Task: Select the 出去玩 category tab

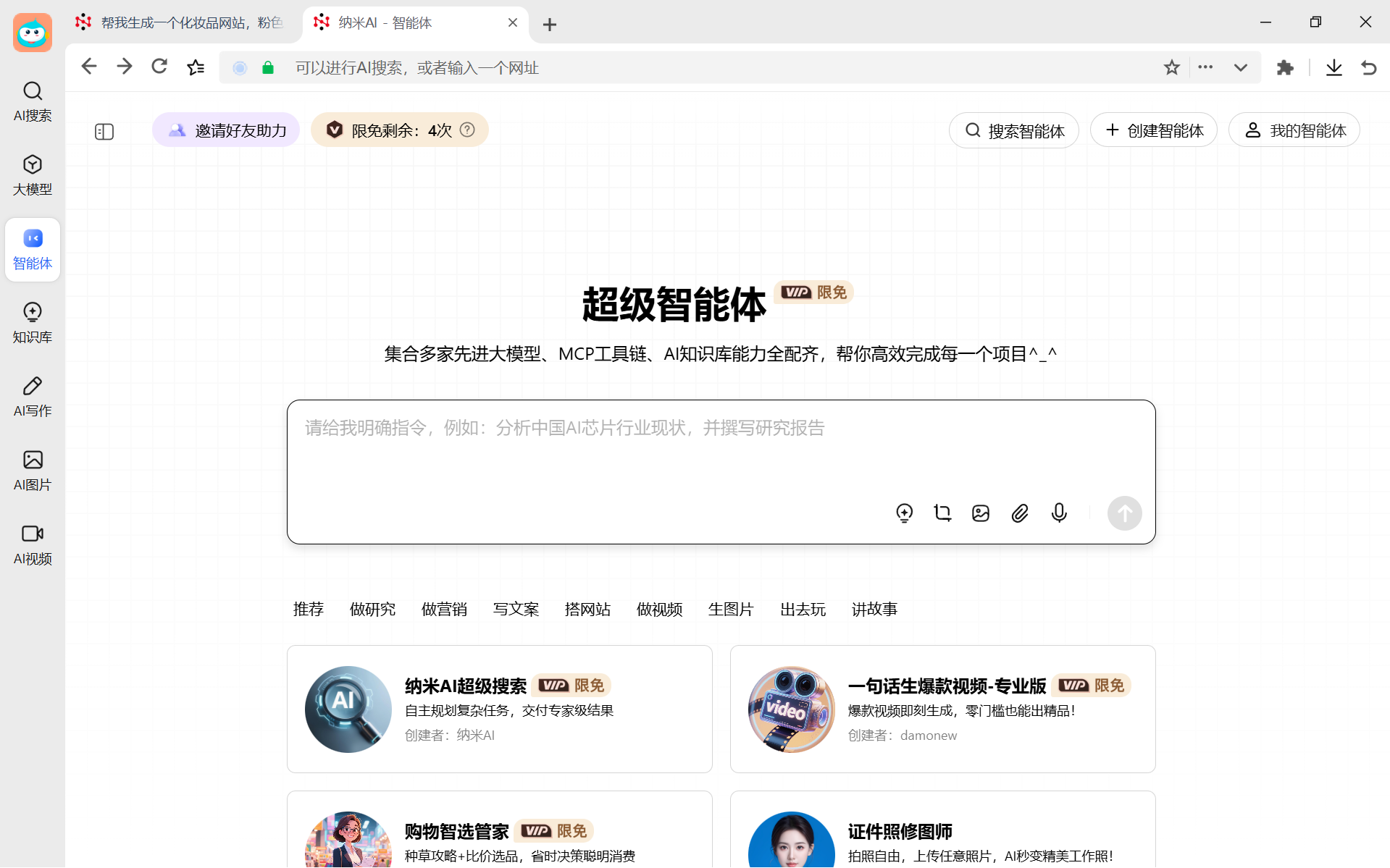Action: (803, 610)
